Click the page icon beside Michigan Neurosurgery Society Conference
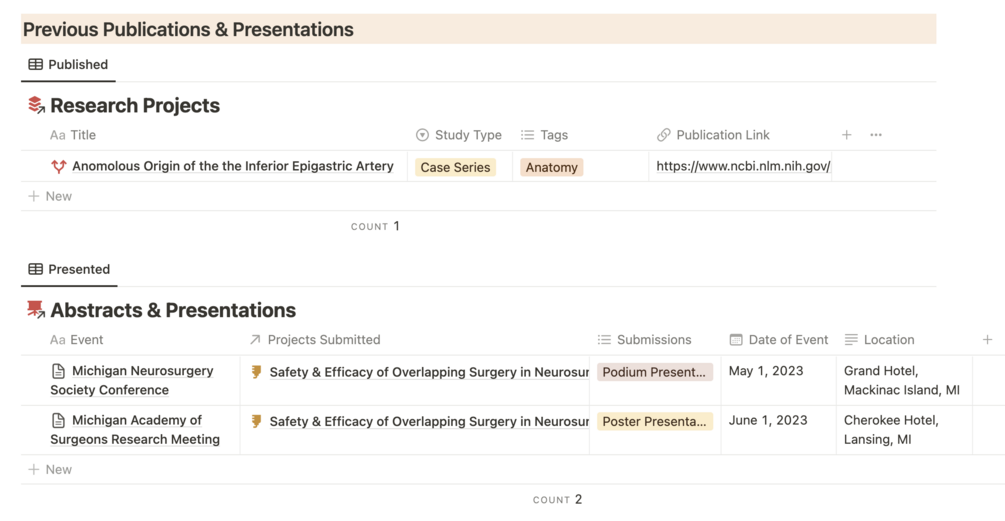Image resolution: width=1005 pixels, height=521 pixels. coord(59,371)
